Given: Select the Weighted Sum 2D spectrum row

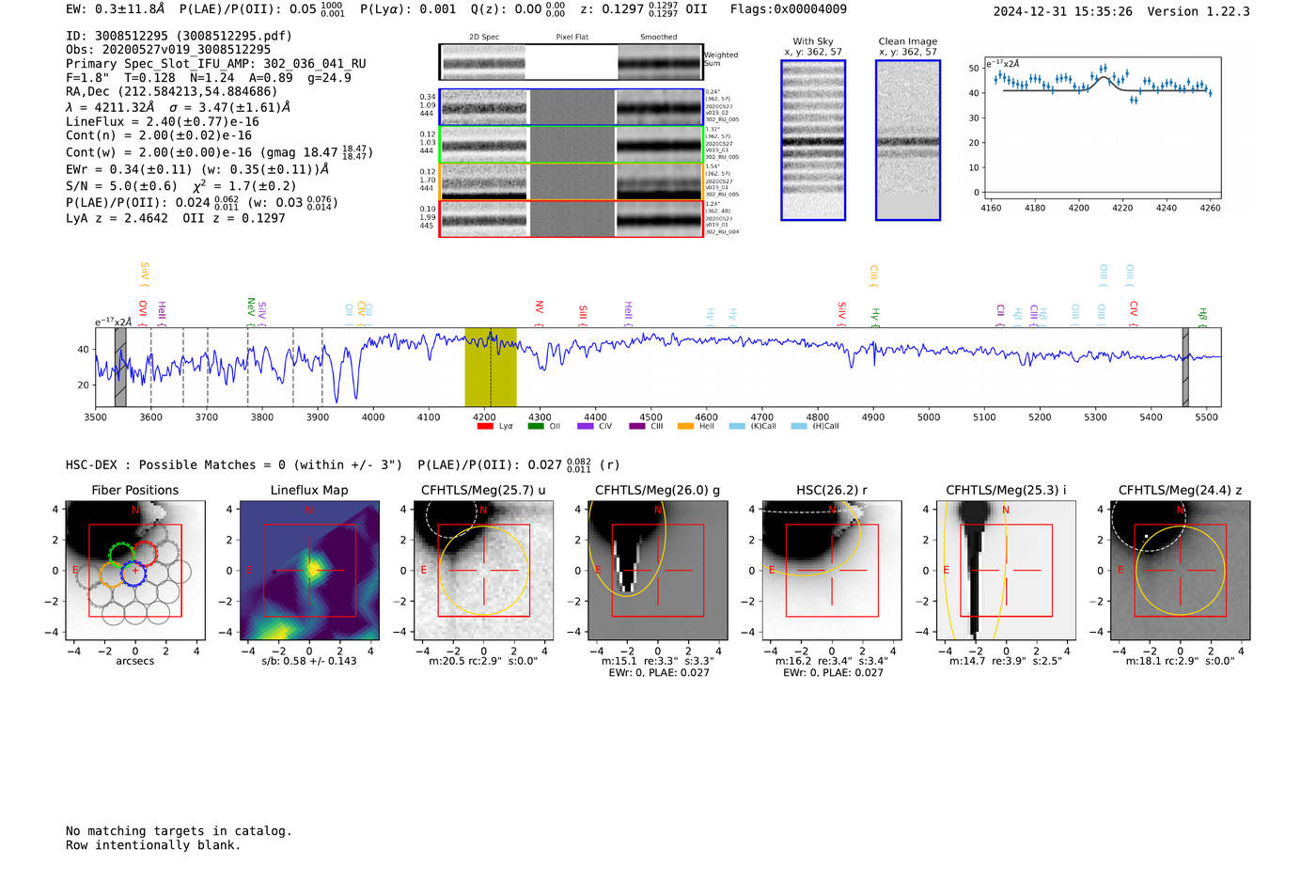Looking at the screenshot, I should click(x=572, y=62).
